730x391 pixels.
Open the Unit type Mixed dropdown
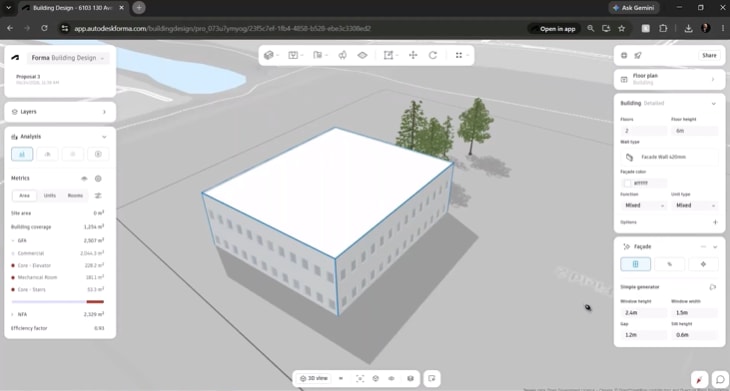coord(695,205)
